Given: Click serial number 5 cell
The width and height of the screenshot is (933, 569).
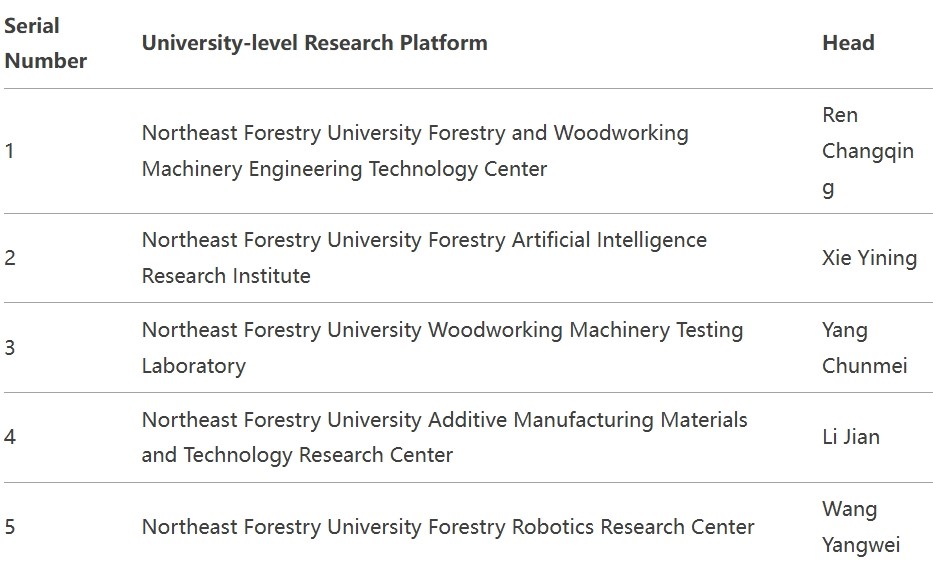Looking at the screenshot, I should (10, 527).
